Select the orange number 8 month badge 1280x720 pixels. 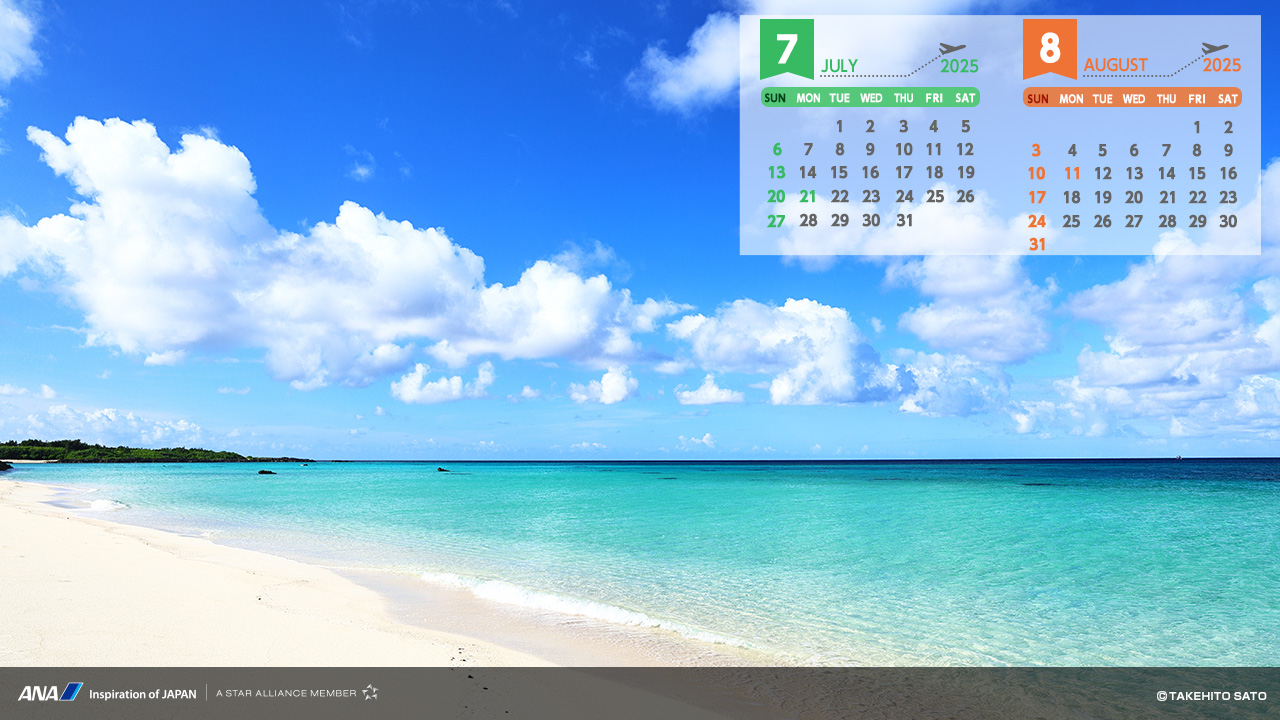tap(1049, 48)
